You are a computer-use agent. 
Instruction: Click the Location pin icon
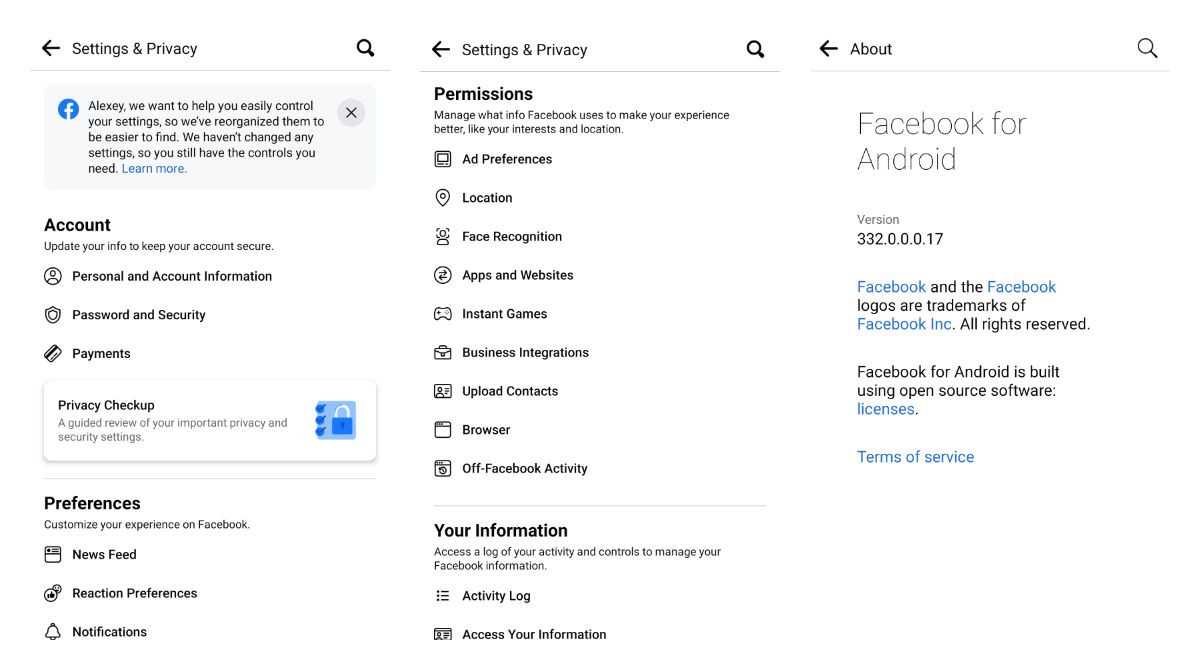(x=443, y=198)
